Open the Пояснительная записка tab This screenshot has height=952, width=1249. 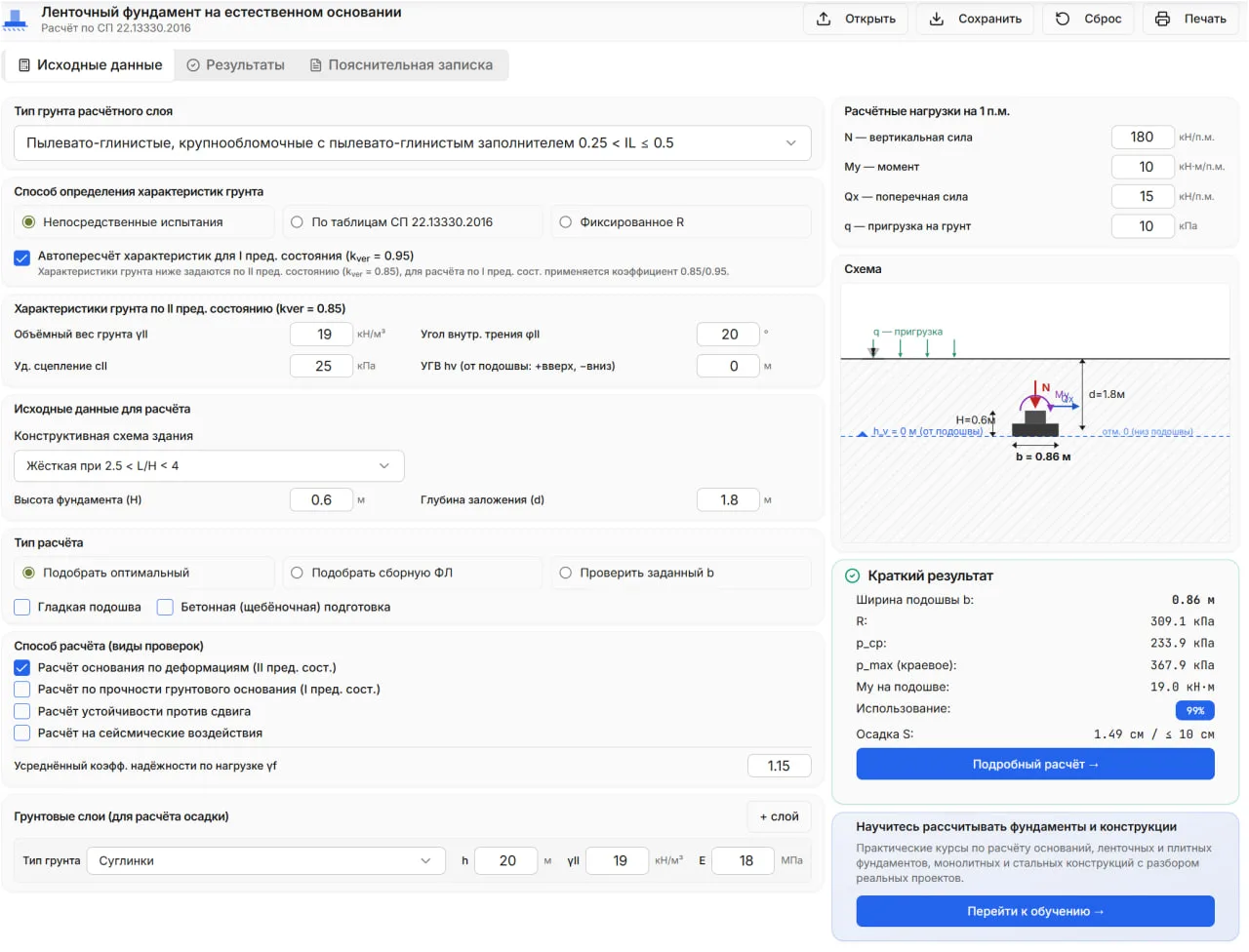[x=401, y=65]
